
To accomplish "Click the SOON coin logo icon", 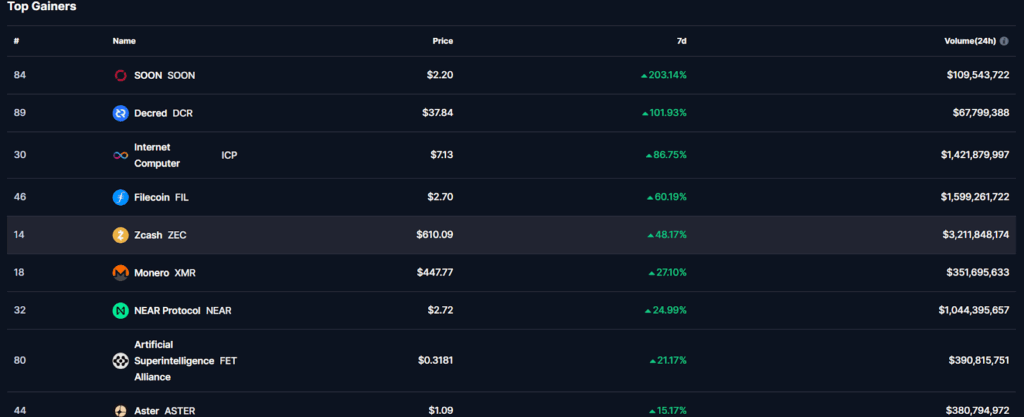I will (x=120, y=75).
